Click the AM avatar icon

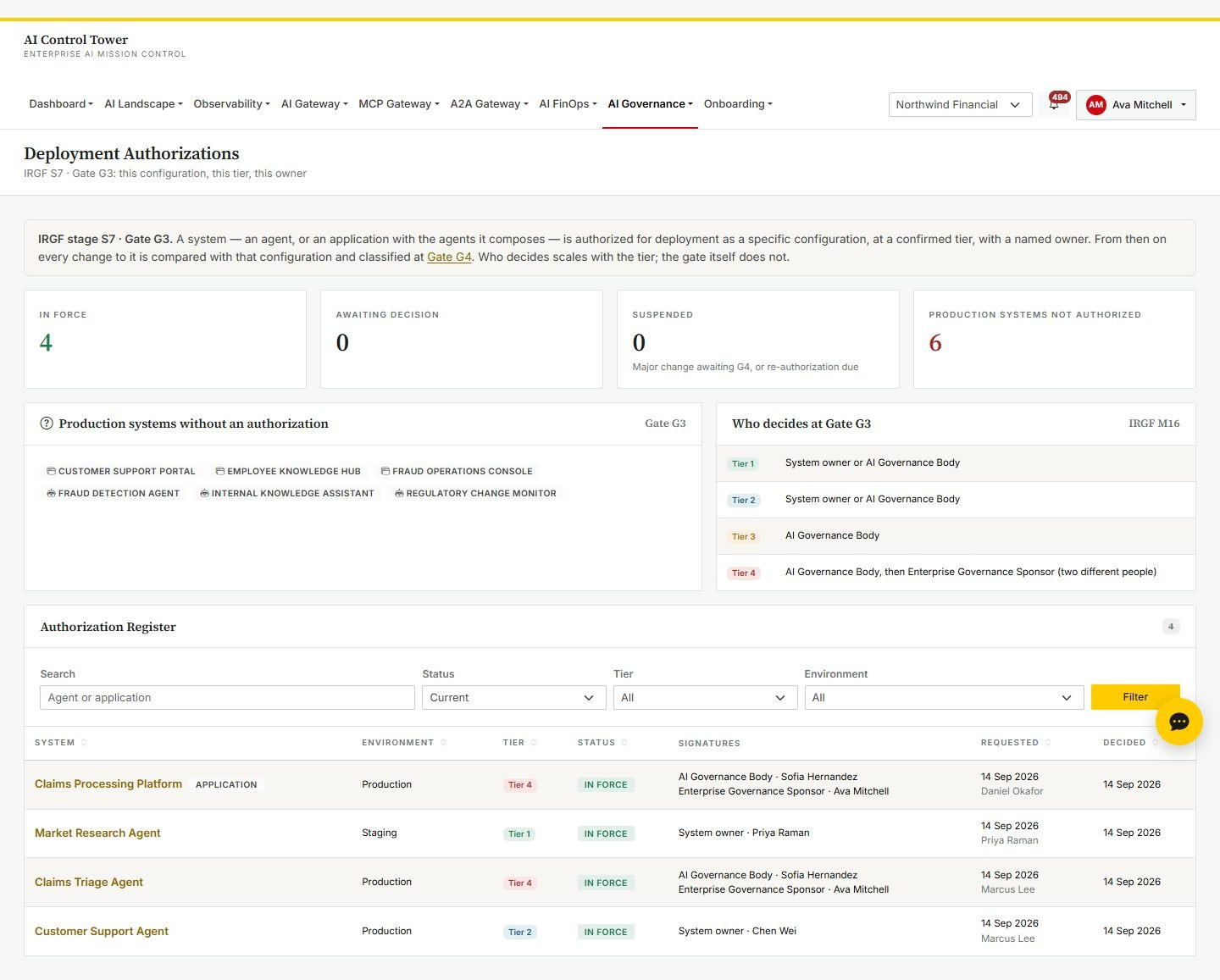[x=1095, y=105]
